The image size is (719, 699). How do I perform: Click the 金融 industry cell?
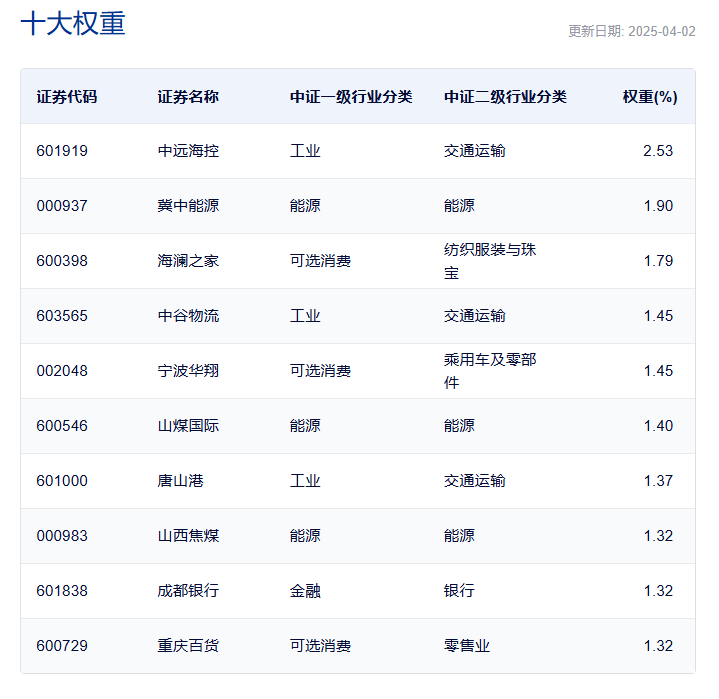[x=305, y=591]
